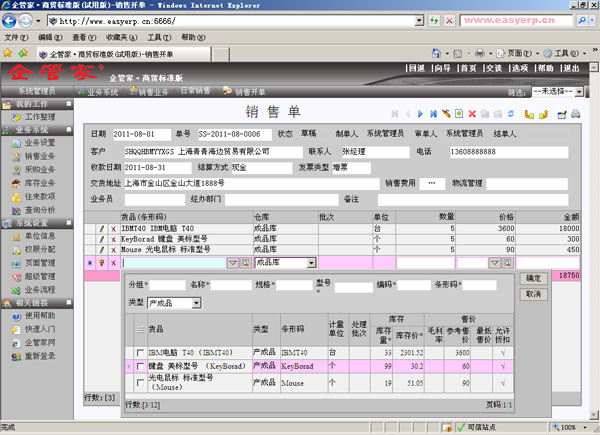Click IE search magnifier button

tap(582, 20)
